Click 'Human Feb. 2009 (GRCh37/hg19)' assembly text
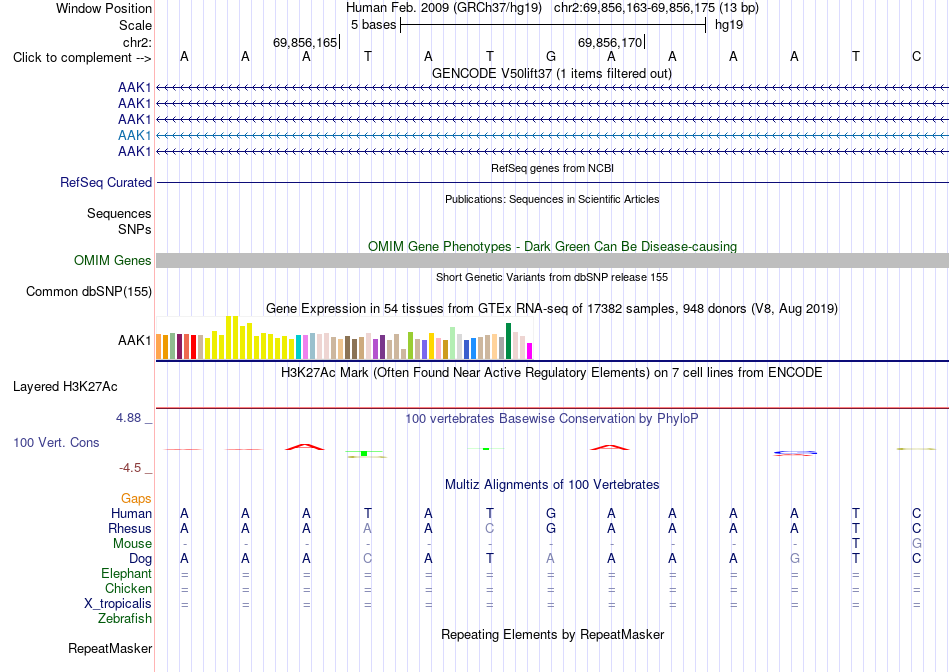This screenshot has height=672, width=950. (443, 8)
